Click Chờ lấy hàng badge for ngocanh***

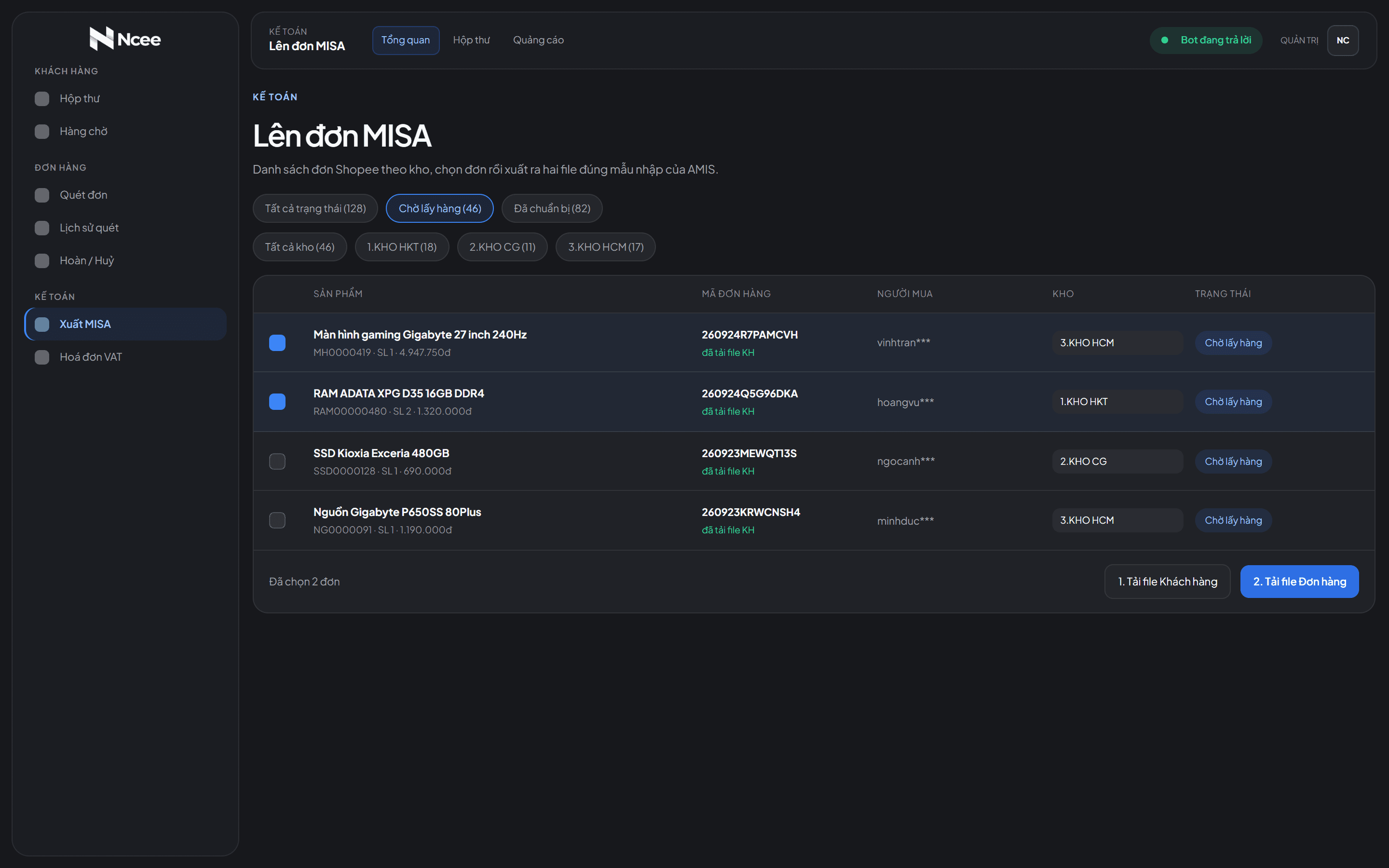(x=1233, y=461)
